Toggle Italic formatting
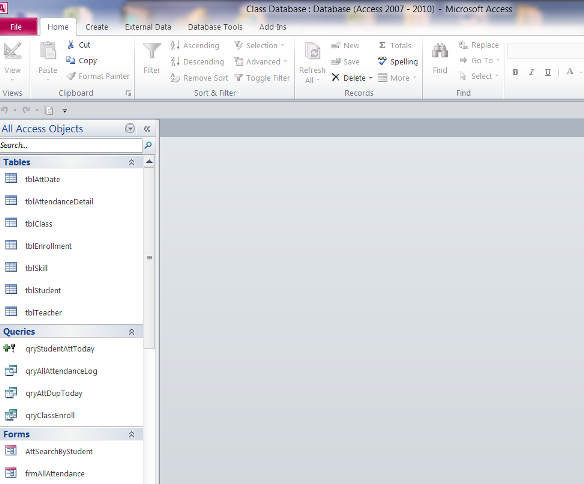 click(x=531, y=72)
